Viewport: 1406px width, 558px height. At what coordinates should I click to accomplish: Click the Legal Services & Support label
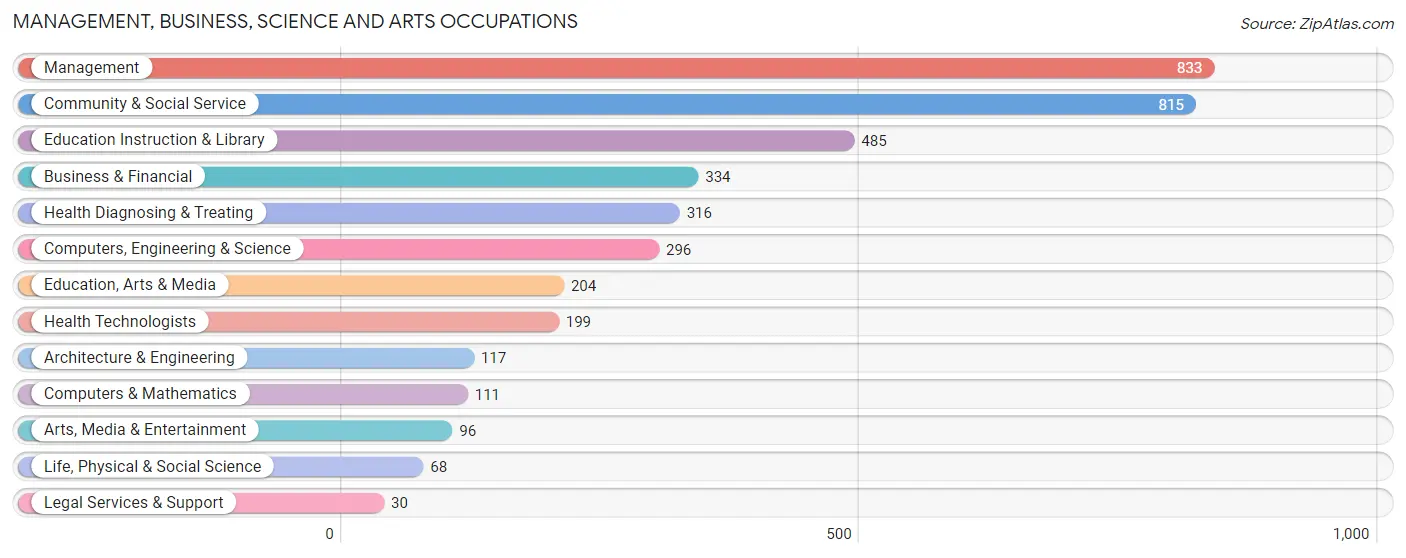(134, 503)
